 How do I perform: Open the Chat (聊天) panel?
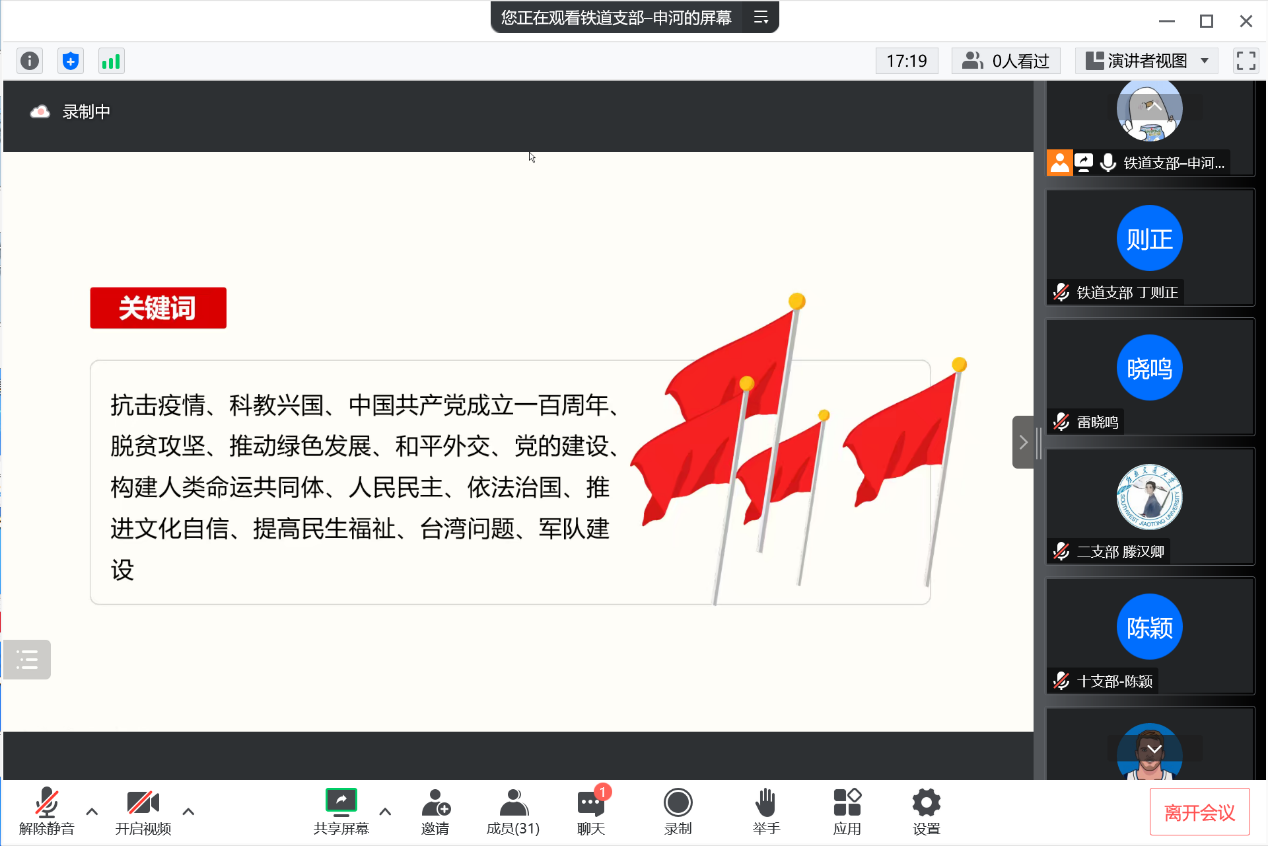pyautogui.click(x=591, y=811)
